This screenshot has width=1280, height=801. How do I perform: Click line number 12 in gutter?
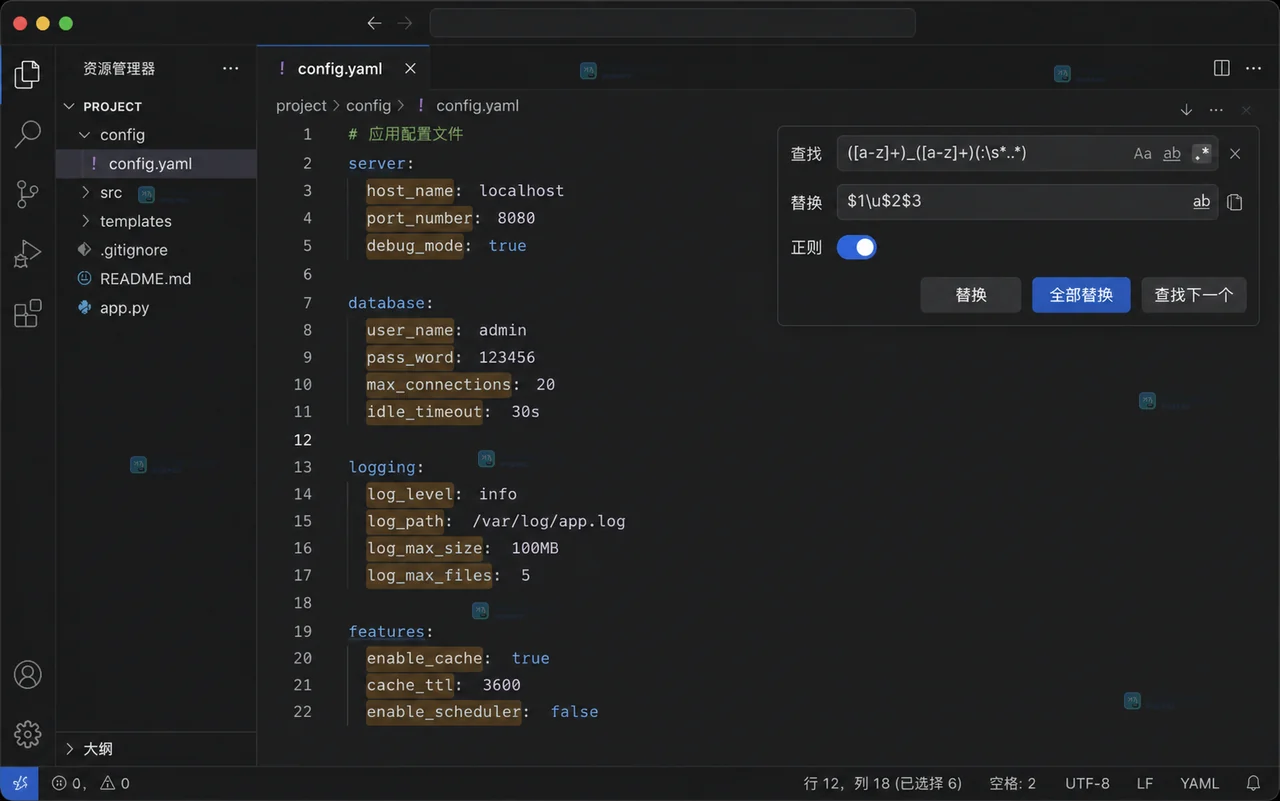coord(303,440)
